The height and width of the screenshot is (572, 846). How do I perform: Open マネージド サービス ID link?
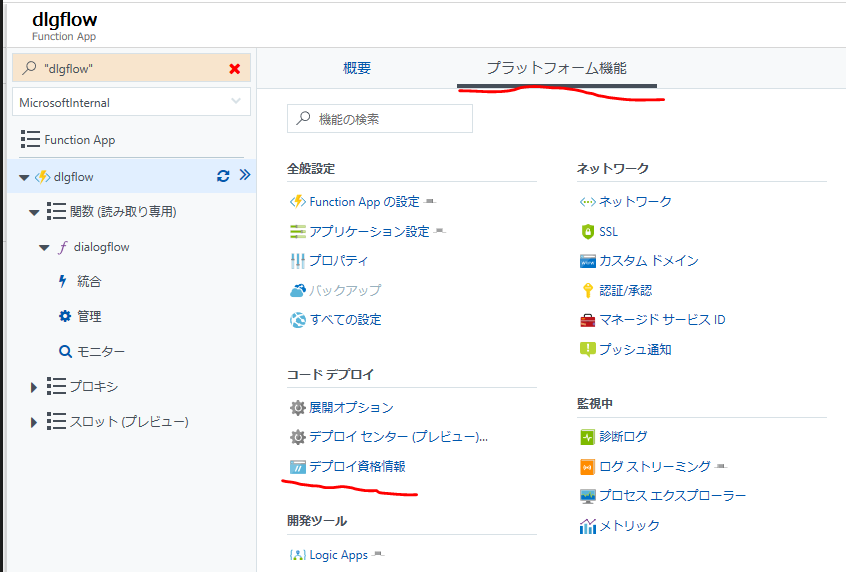662,320
